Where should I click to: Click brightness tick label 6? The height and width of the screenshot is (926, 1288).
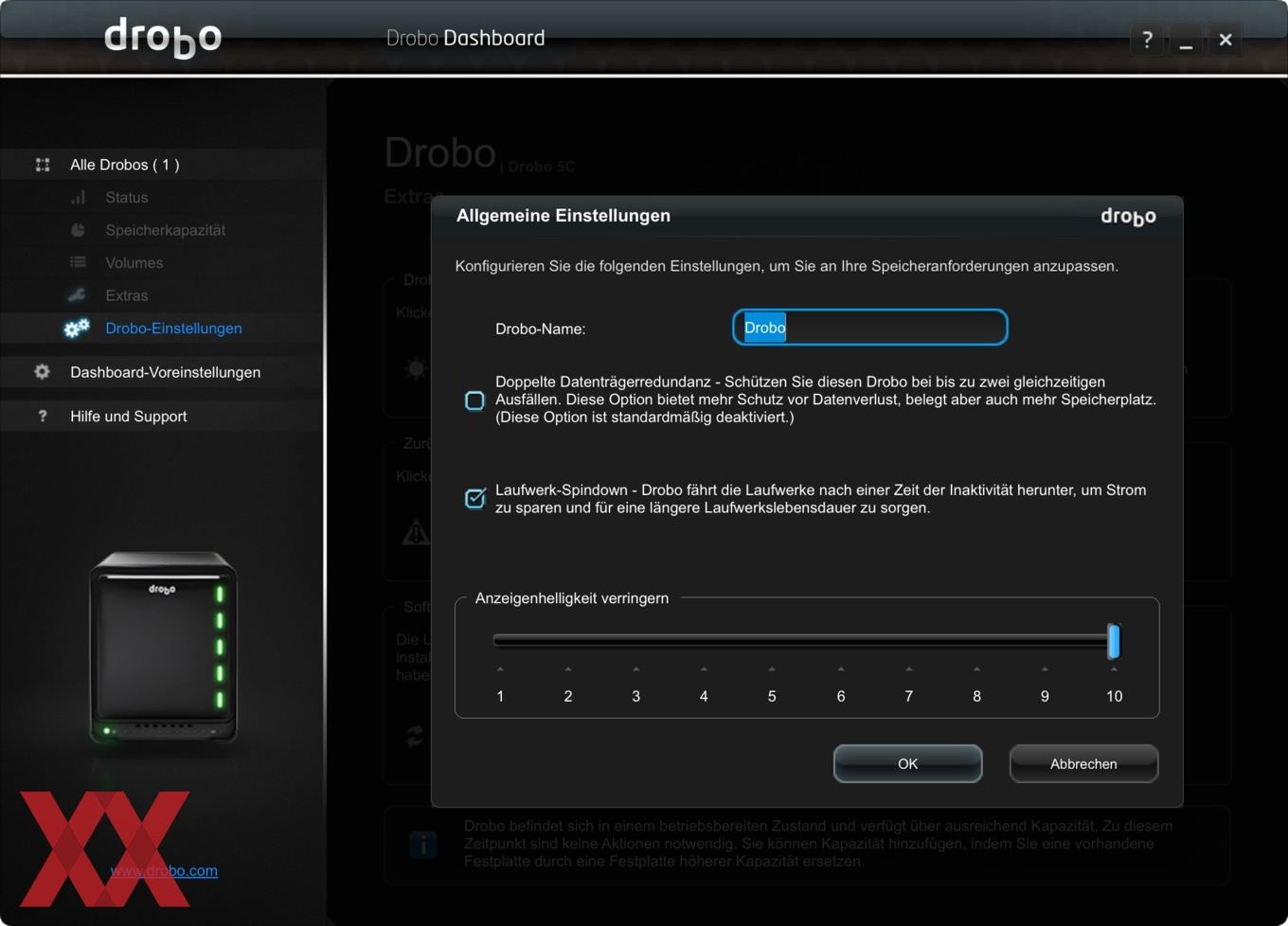(x=841, y=696)
